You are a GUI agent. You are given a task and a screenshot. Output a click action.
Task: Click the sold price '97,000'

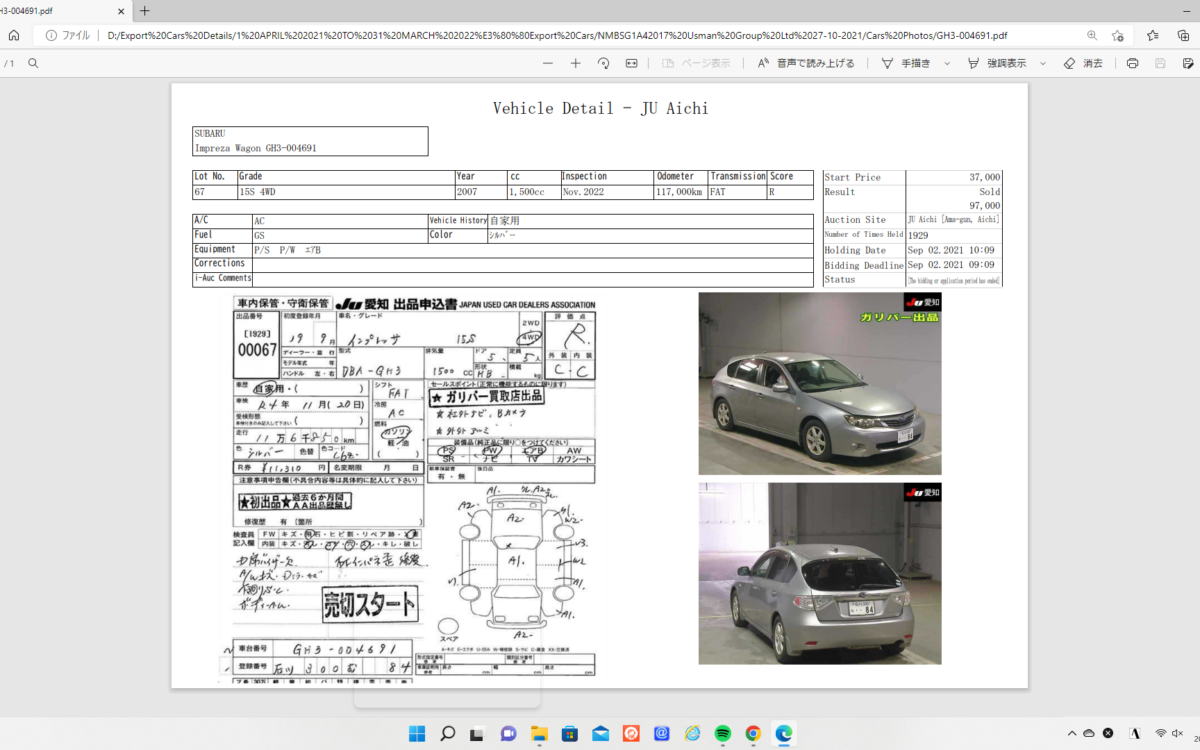(x=985, y=205)
